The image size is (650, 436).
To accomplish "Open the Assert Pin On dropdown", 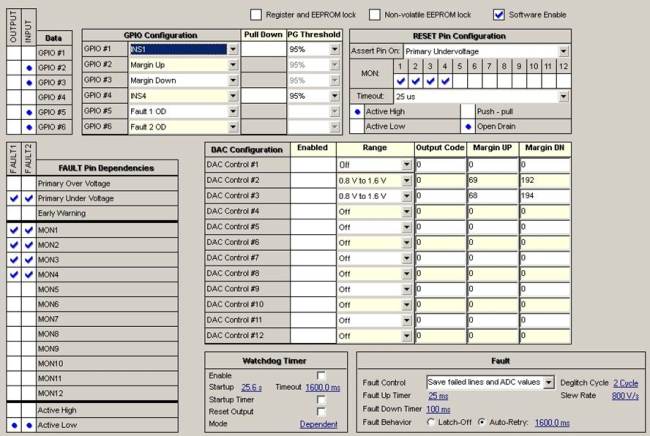I will point(563,50).
